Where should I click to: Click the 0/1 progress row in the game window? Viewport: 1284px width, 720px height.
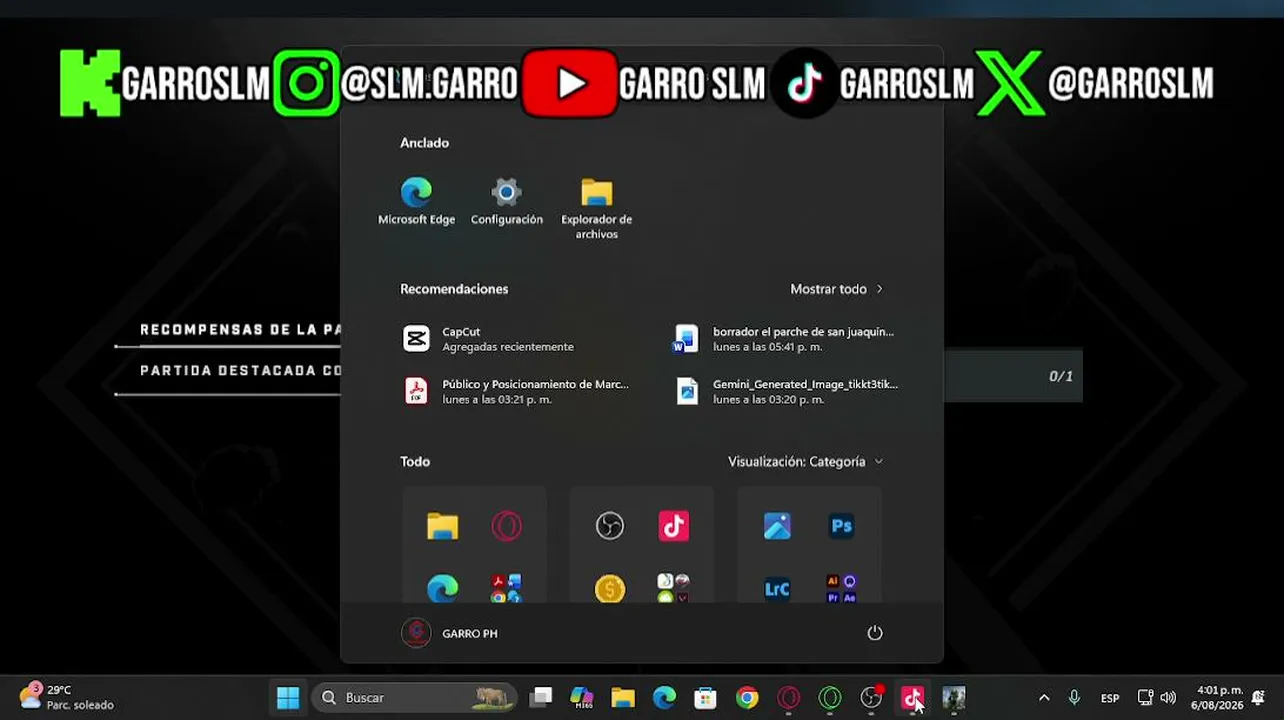click(x=1012, y=376)
